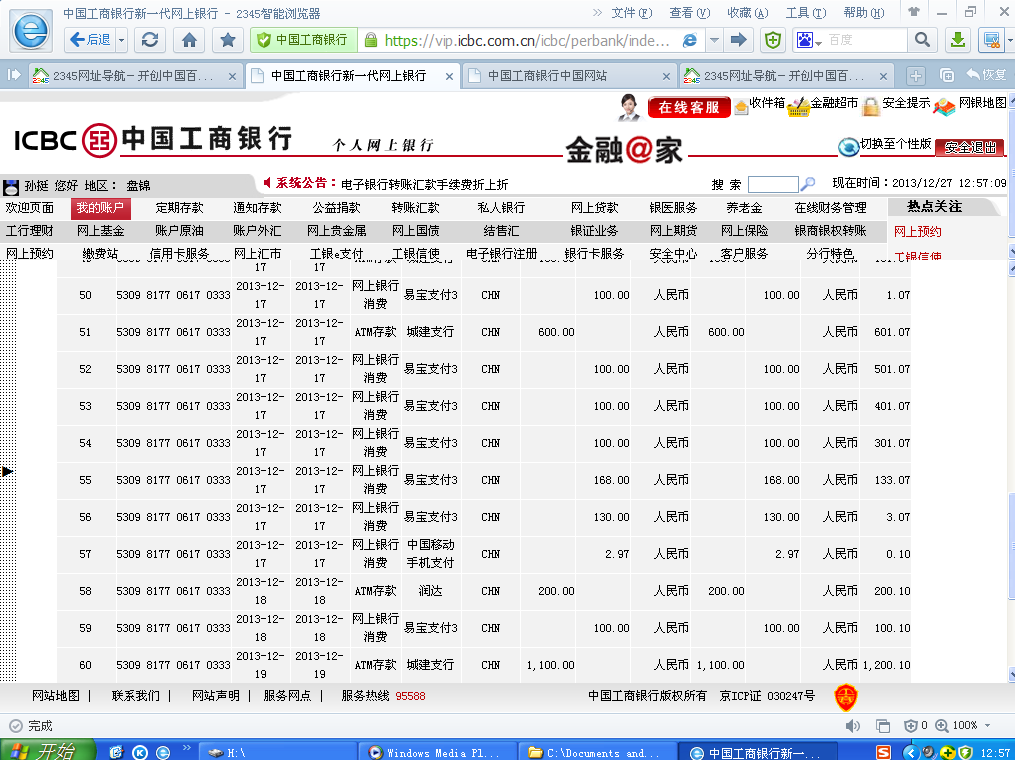Click the search magnifier next to 搜索 box
This screenshot has width=1015, height=760.
809,184
